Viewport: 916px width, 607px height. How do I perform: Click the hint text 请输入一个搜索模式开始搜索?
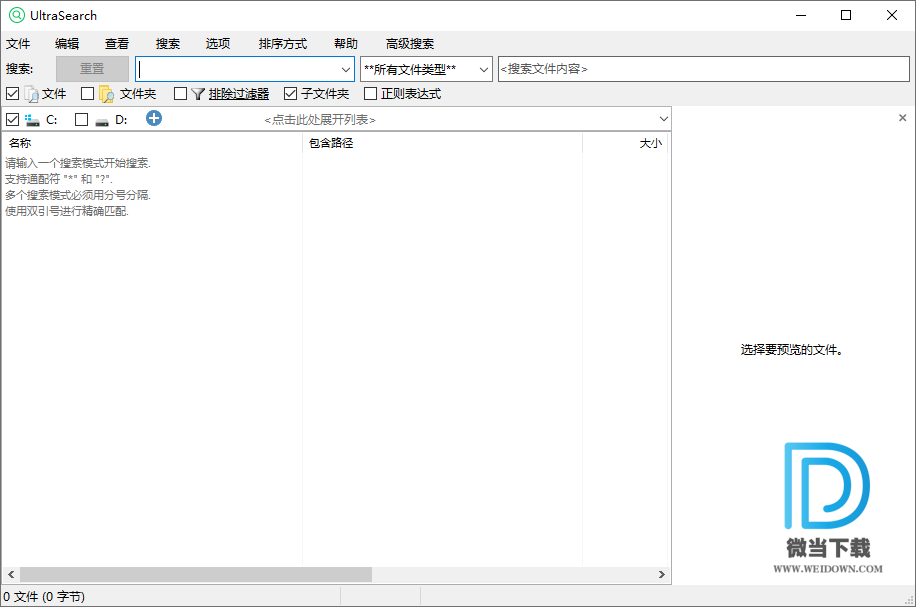coord(78,163)
